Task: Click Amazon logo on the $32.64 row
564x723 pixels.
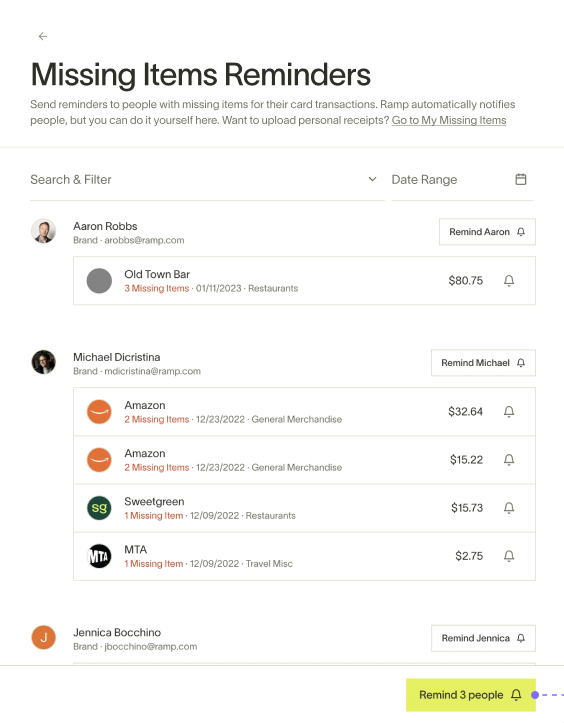Action: click(x=99, y=412)
